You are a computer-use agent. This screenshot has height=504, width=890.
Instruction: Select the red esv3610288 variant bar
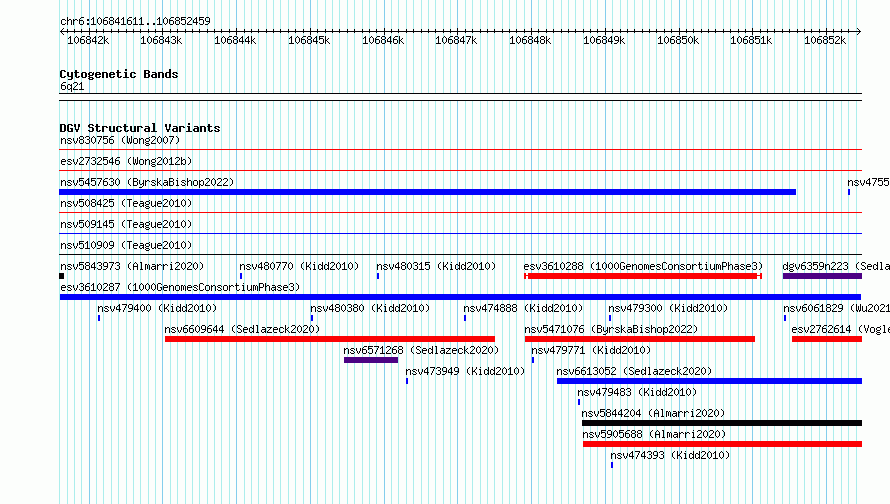click(643, 276)
